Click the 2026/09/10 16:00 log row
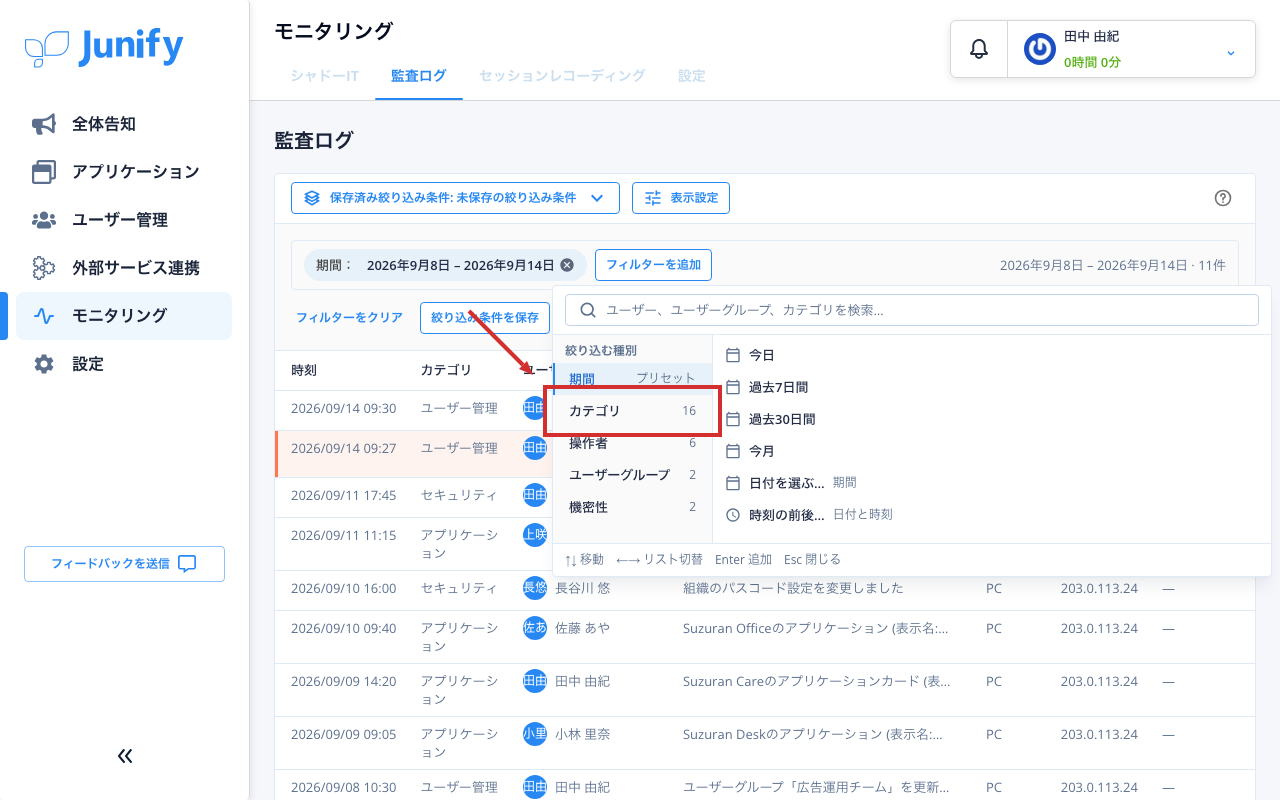1280x800 pixels. 765,589
